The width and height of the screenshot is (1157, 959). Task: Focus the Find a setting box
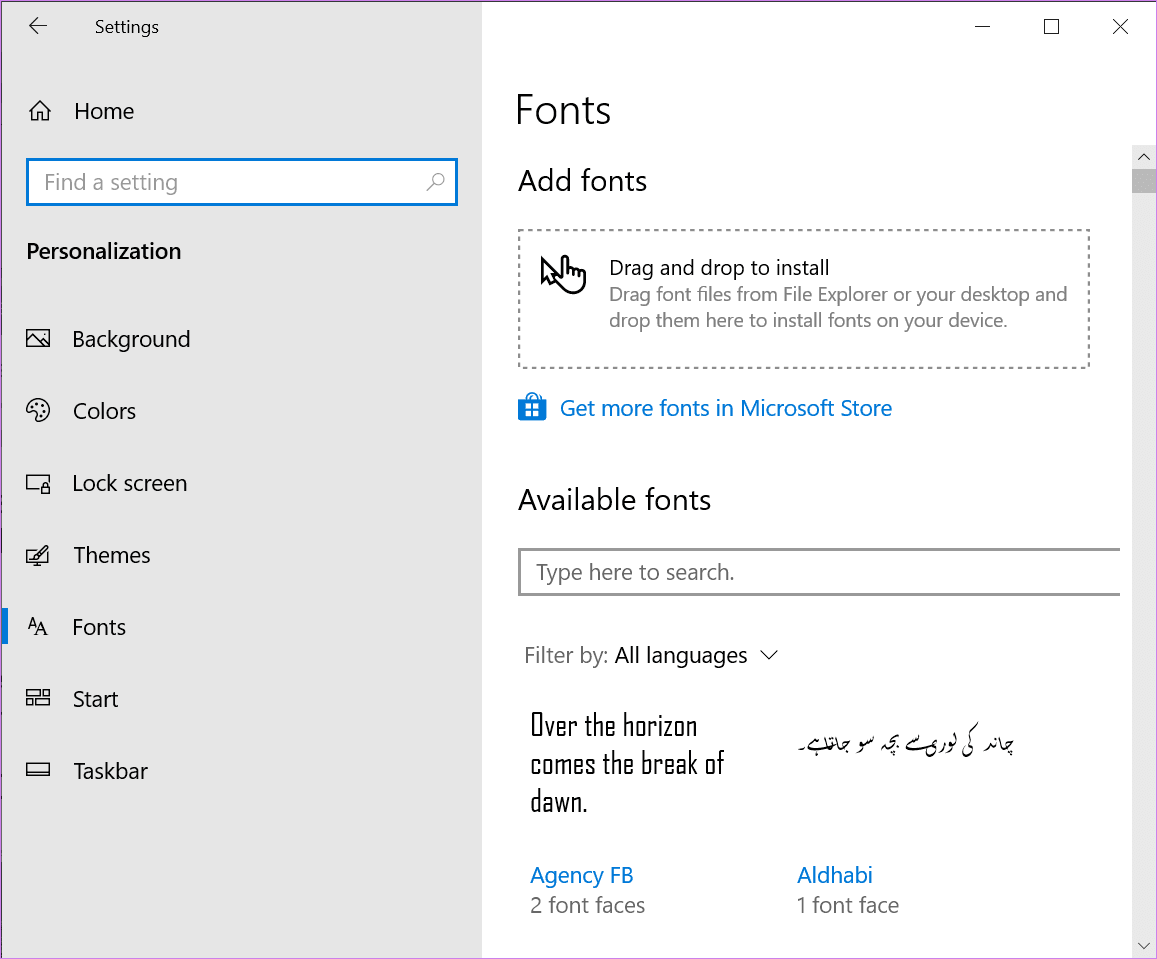click(x=242, y=182)
